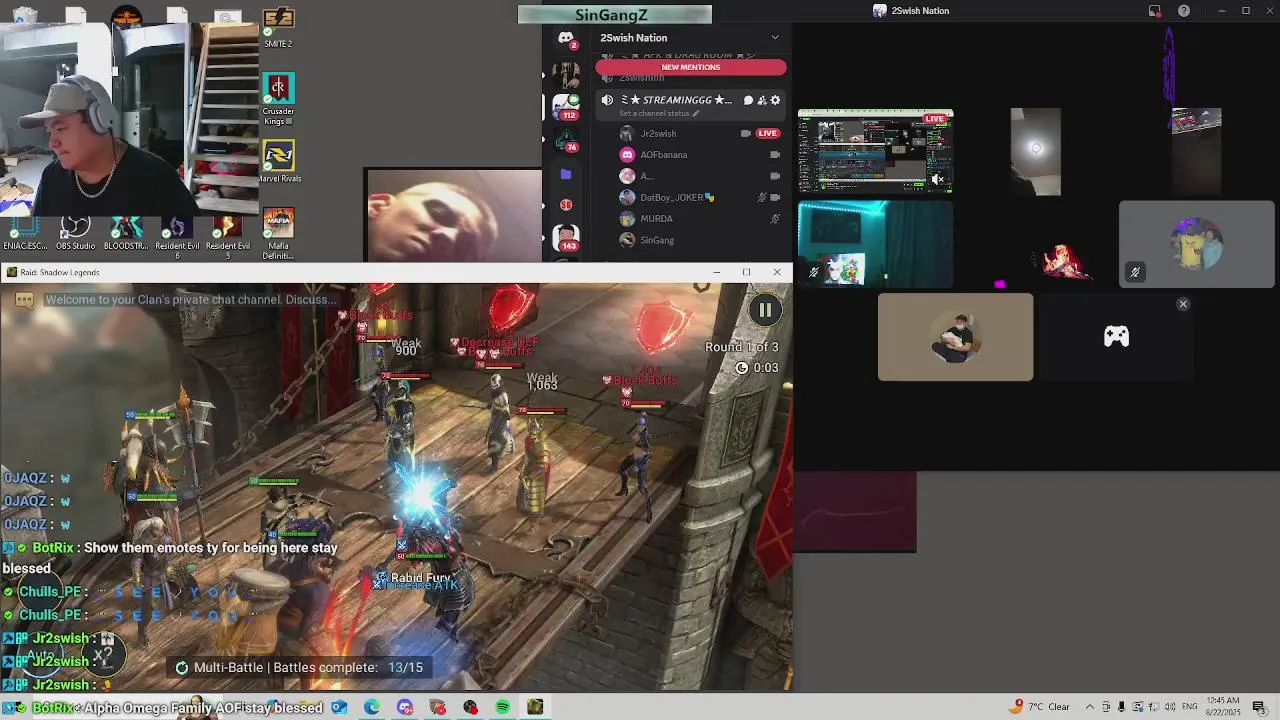Select the Discord server with 143 badge

coord(566,238)
